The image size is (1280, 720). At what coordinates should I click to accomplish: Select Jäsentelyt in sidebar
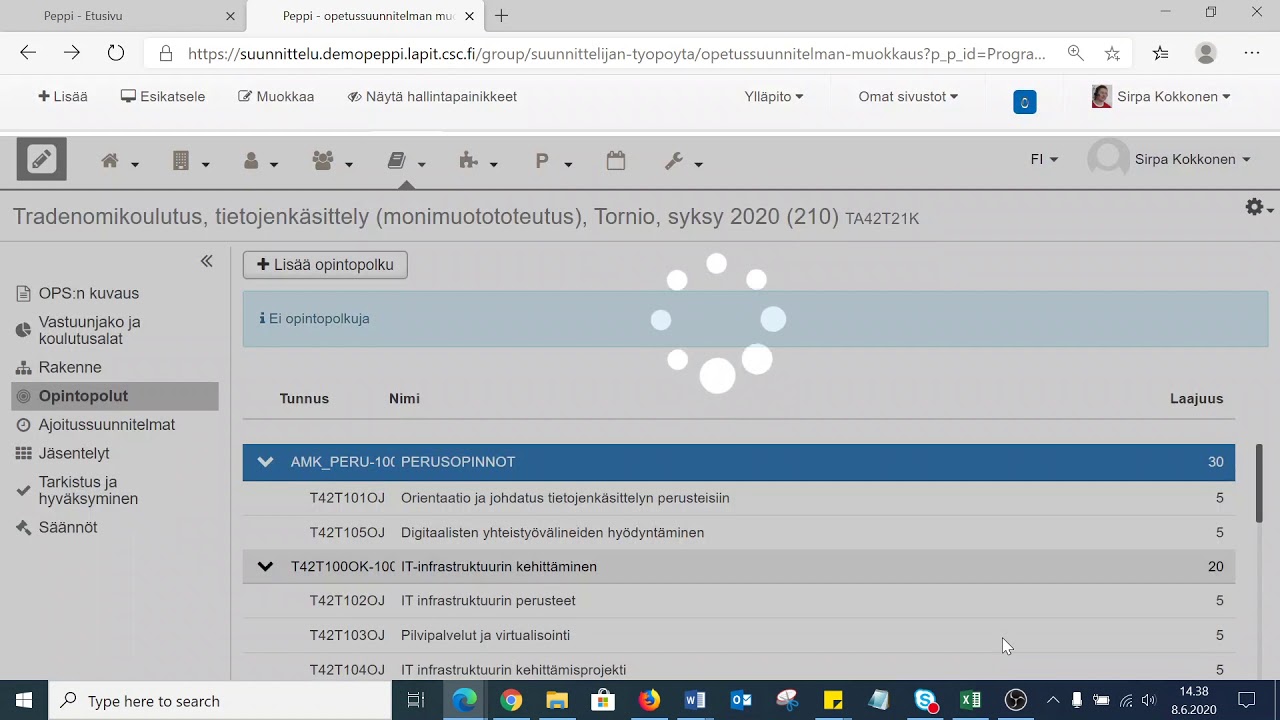point(62,454)
